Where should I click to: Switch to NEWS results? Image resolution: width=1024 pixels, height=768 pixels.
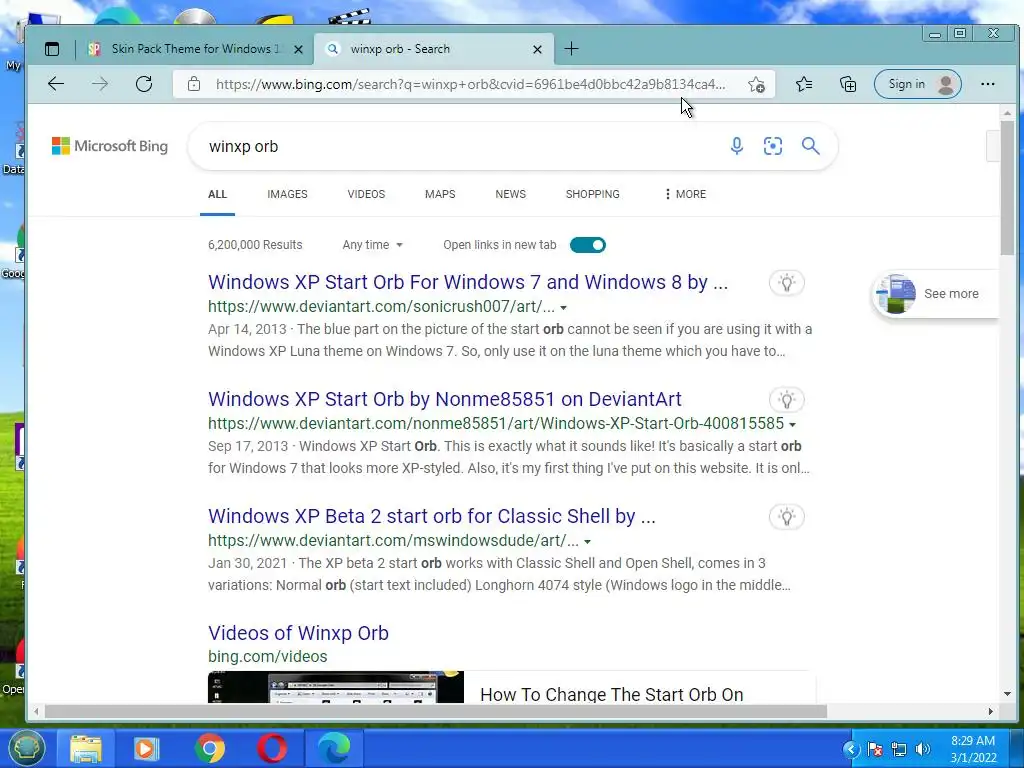[511, 194]
